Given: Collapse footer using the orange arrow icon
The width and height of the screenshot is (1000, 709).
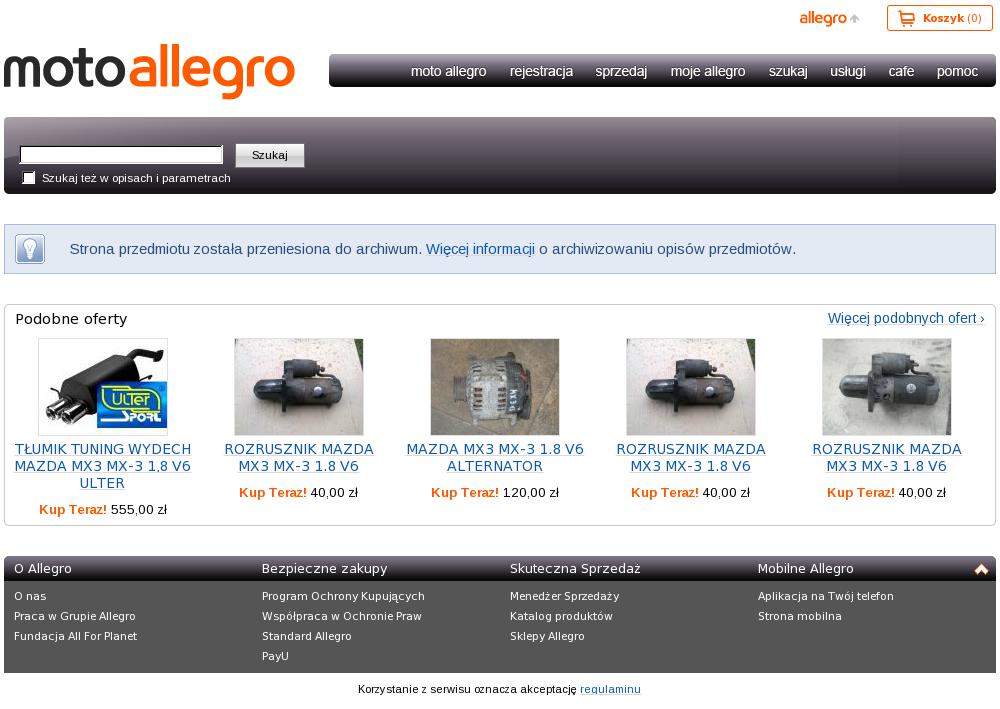Looking at the screenshot, I should (x=981, y=569).
